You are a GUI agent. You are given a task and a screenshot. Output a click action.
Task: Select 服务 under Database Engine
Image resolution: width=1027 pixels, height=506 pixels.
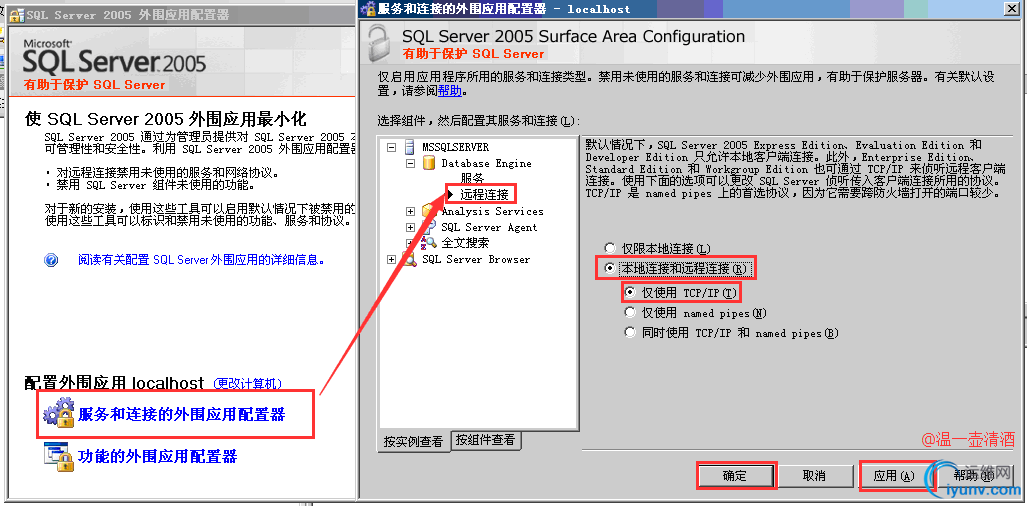click(x=472, y=178)
